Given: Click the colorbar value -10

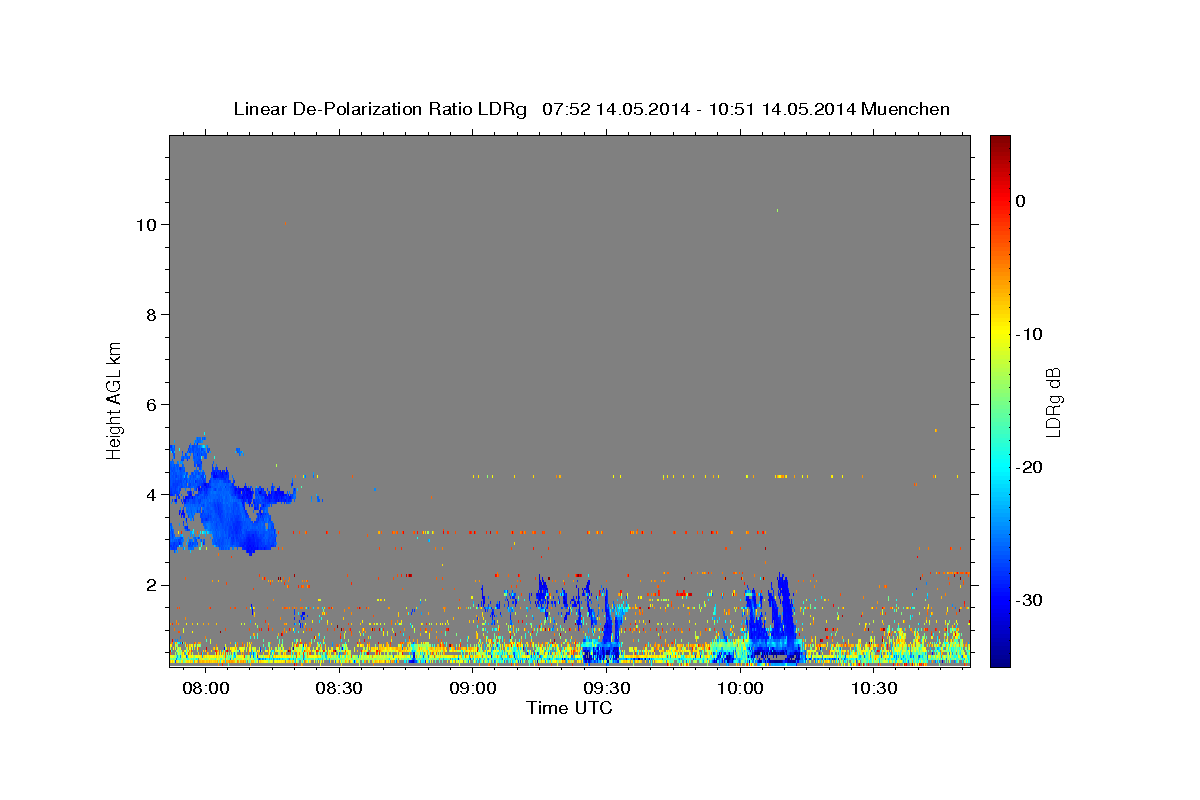Looking at the screenshot, I should click(x=1029, y=334).
